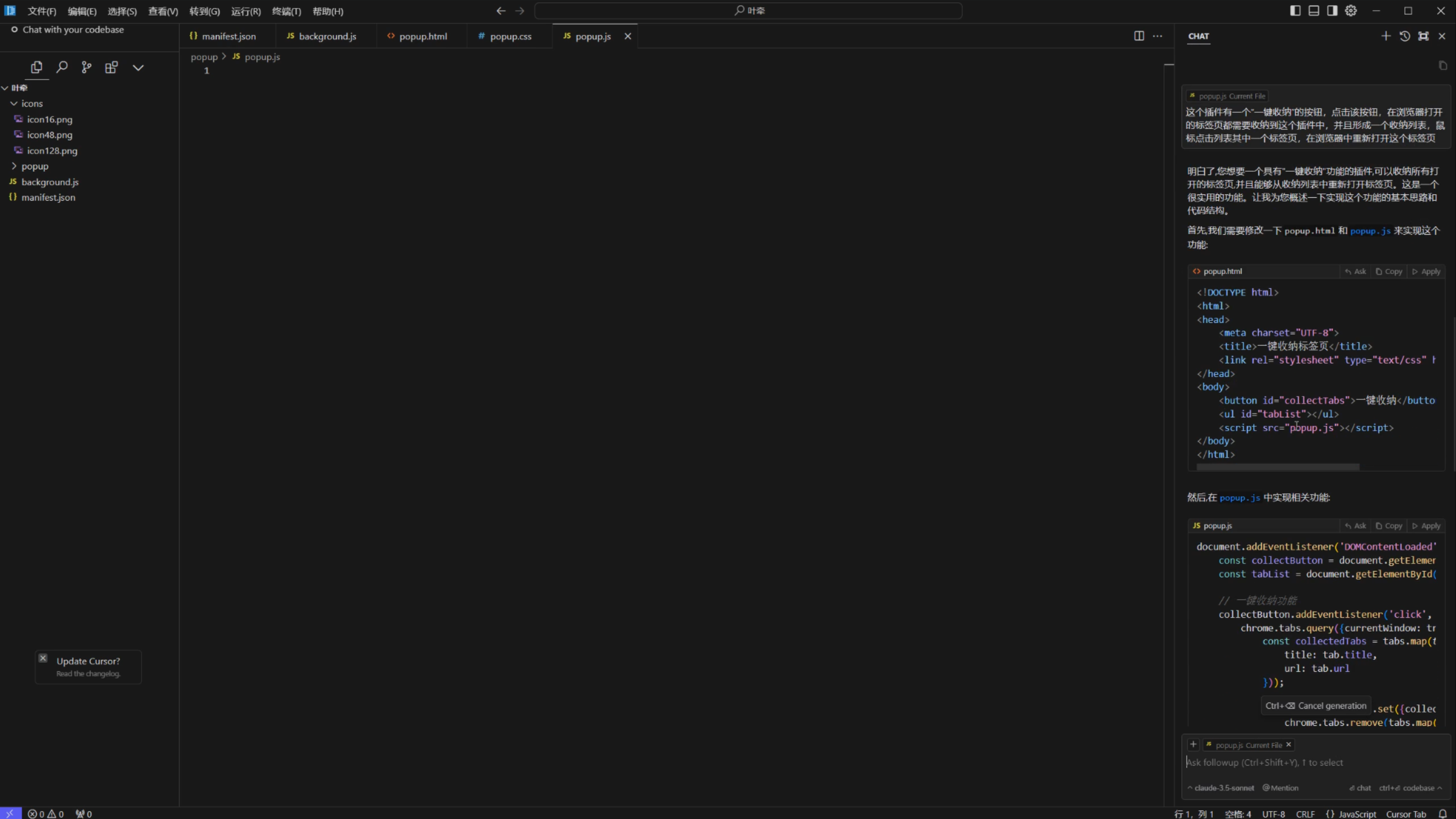Open the Source Control view
The image size is (1456, 819).
click(x=86, y=68)
